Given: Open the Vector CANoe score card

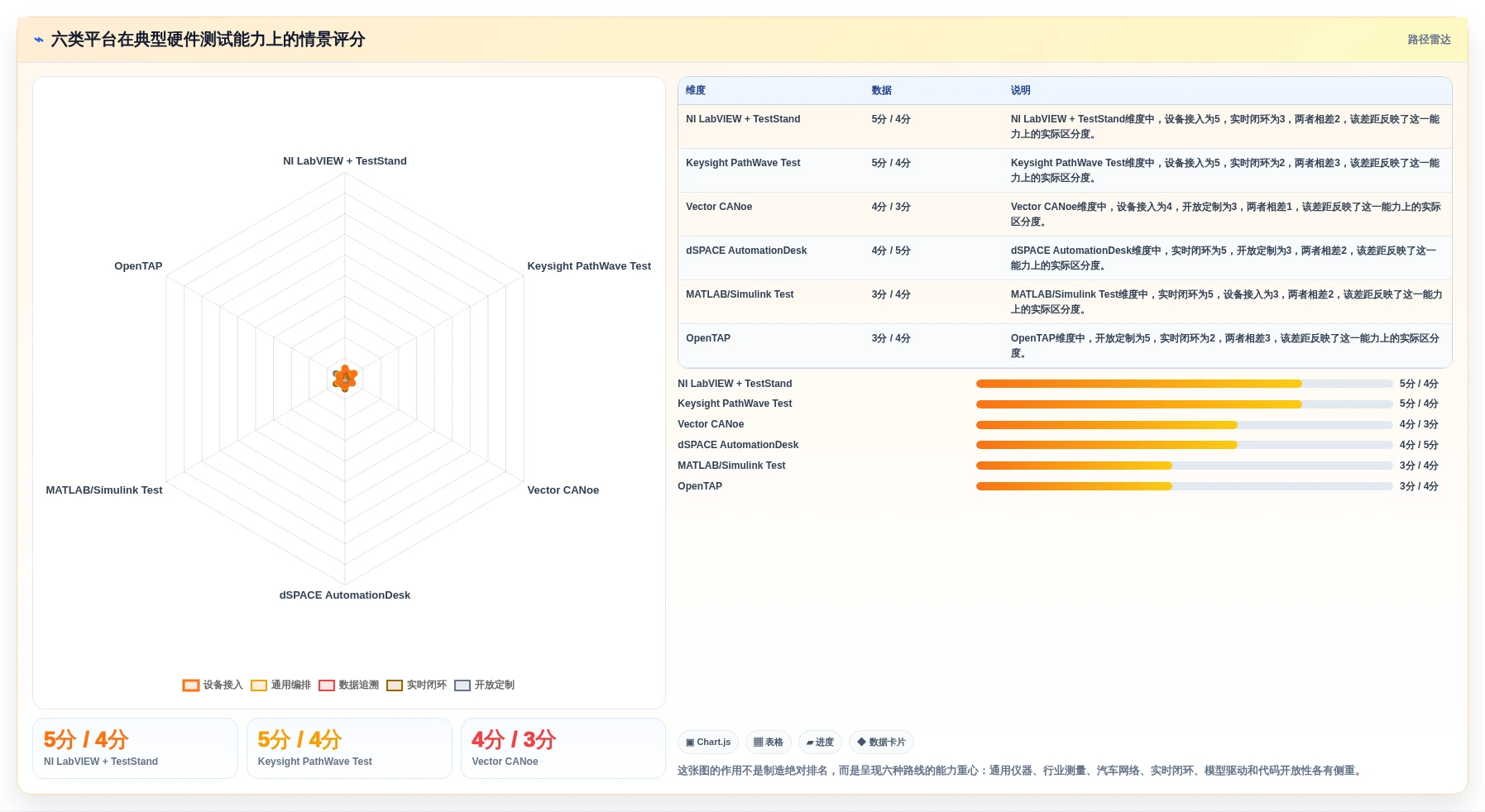Looking at the screenshot, I should (x=563, y=748).
